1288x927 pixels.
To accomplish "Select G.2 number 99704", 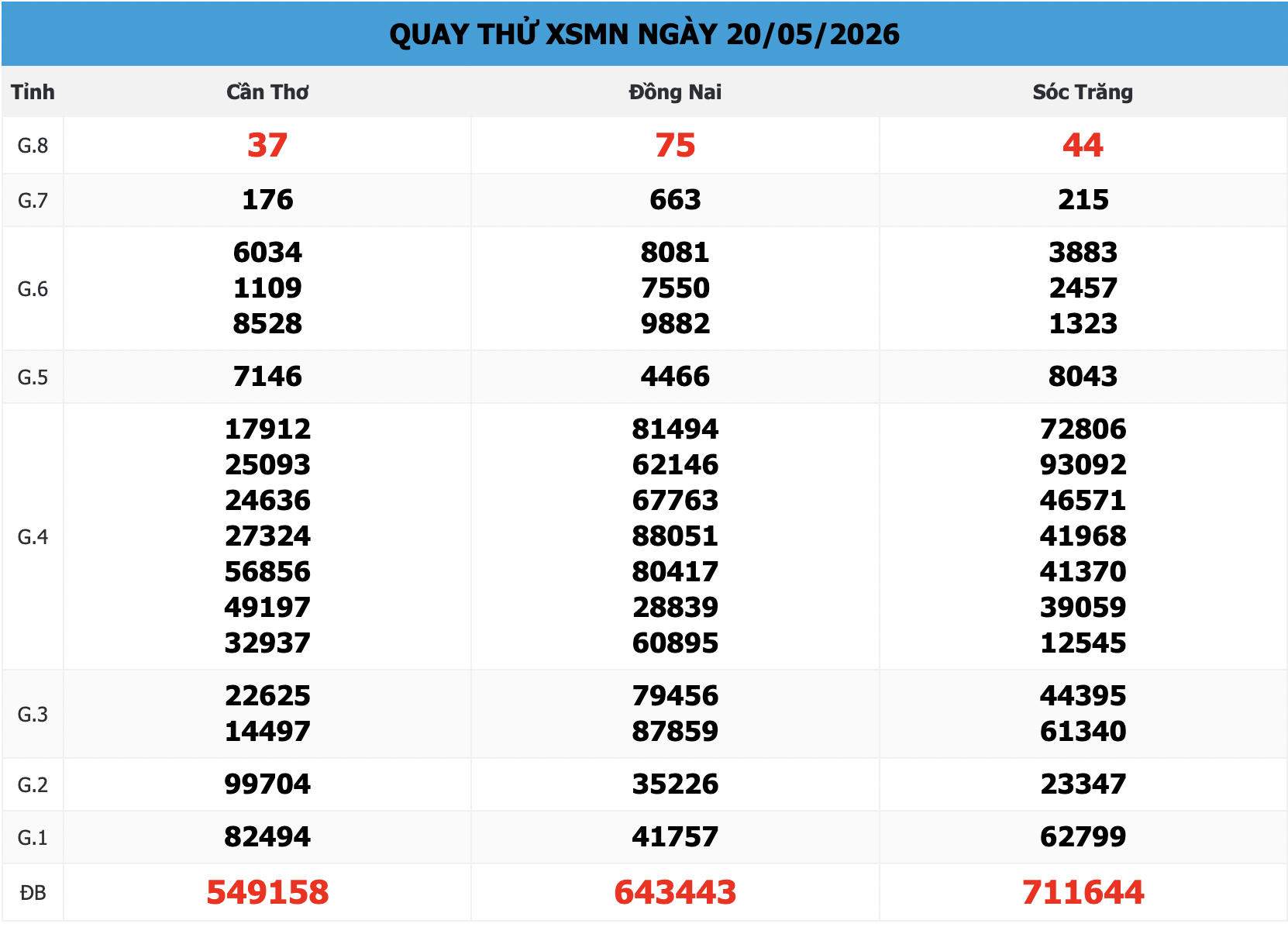I will coord(267,784).
